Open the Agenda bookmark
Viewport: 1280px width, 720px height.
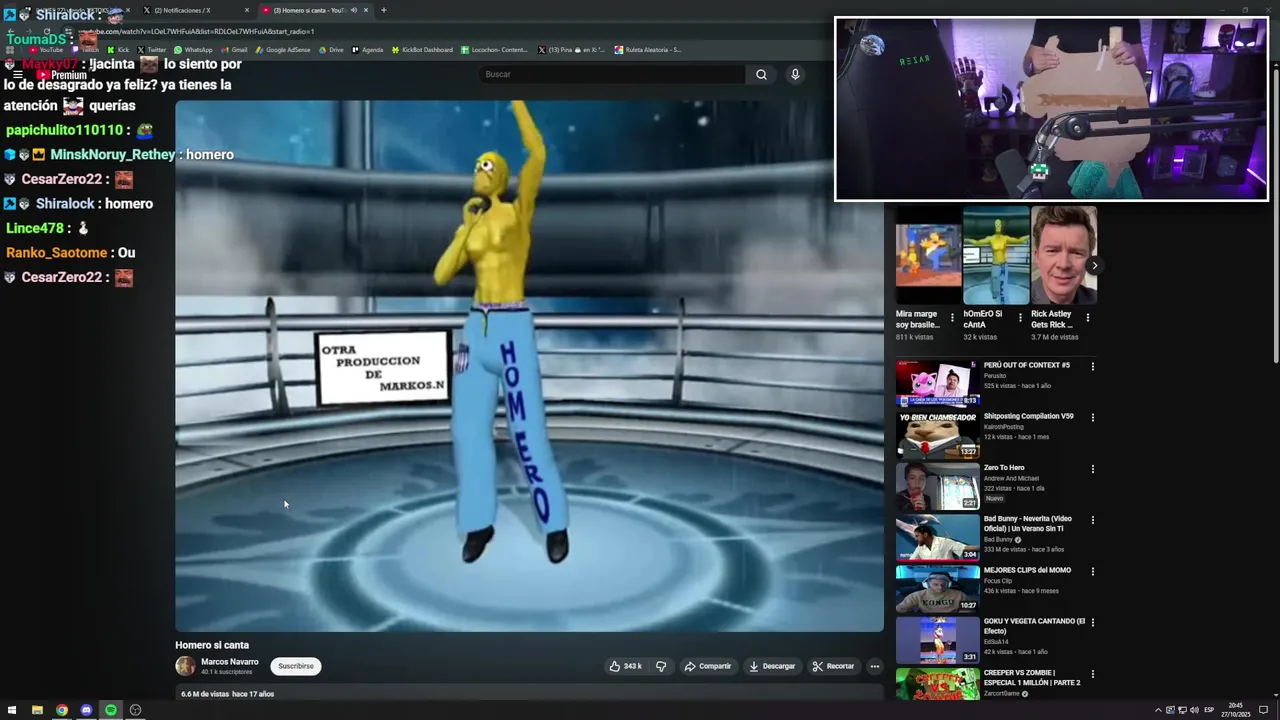pos(368,49)
